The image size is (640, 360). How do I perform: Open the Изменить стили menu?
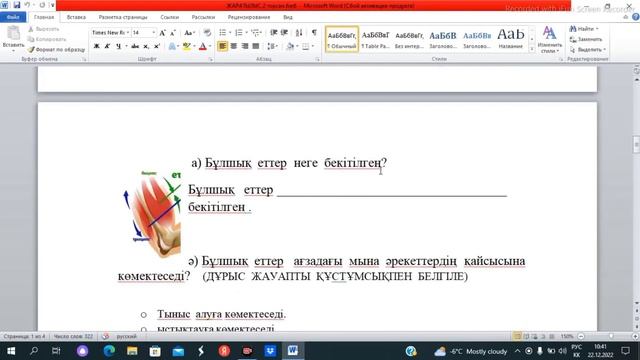coord(549,39)
